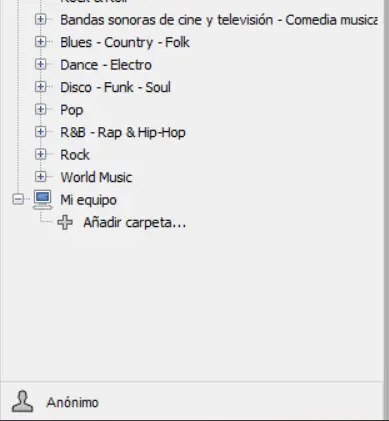Expand the Pop genre node

click(40, 109)
